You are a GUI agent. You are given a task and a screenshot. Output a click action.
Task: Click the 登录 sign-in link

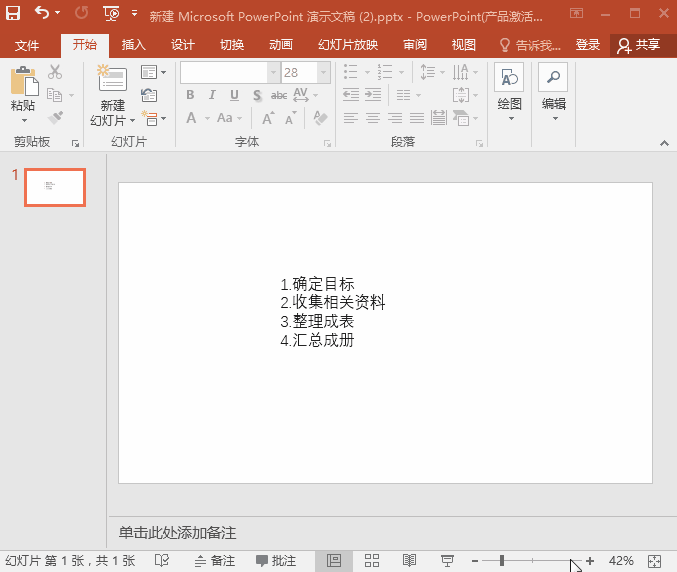click(588, 45)
